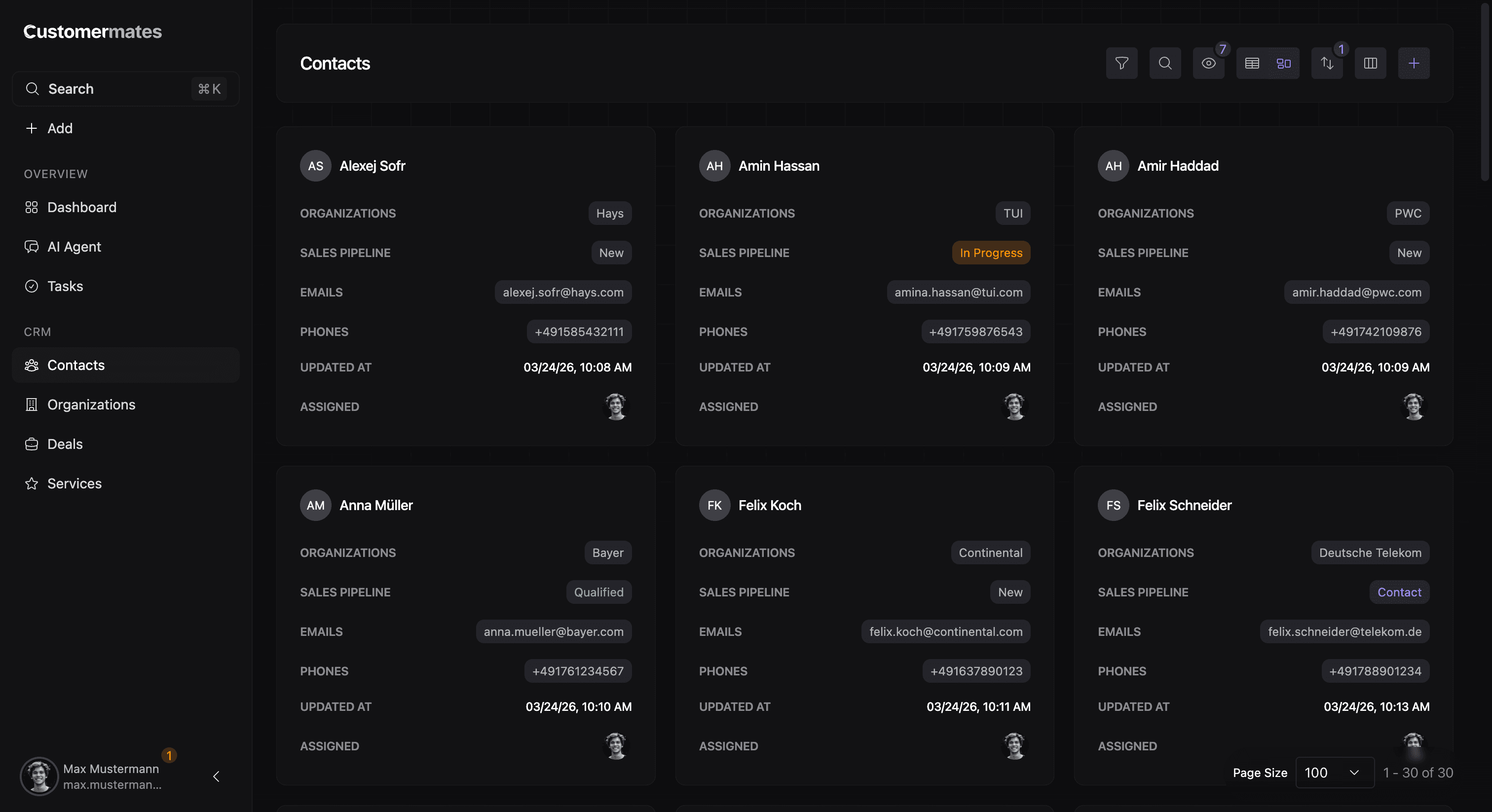Open the Organizations section
Image resolution: width=1492 pixels, height=812 pixels.
click(x=91, y=404)
